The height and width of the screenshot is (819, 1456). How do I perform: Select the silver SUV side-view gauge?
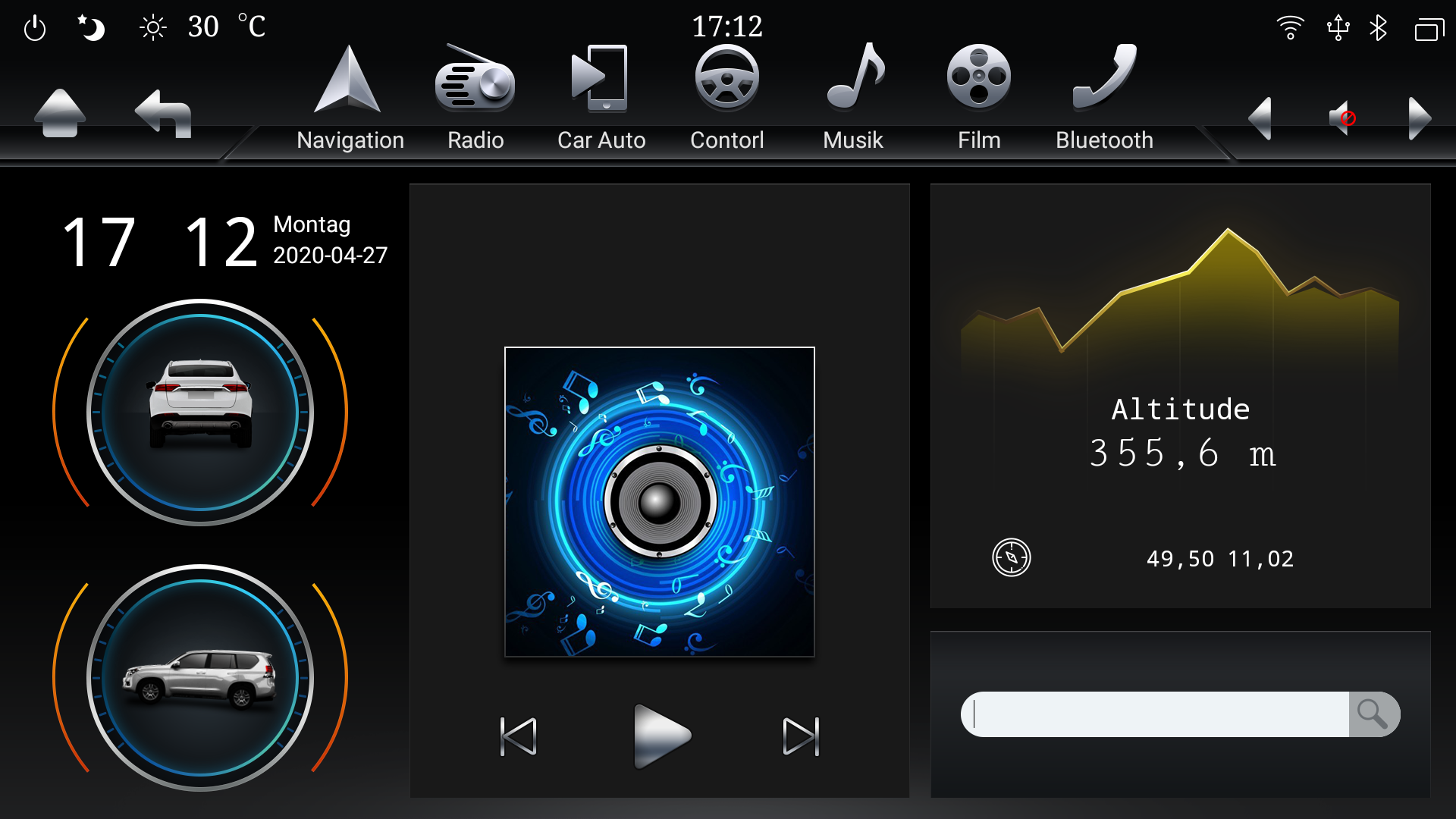point(200,678)
